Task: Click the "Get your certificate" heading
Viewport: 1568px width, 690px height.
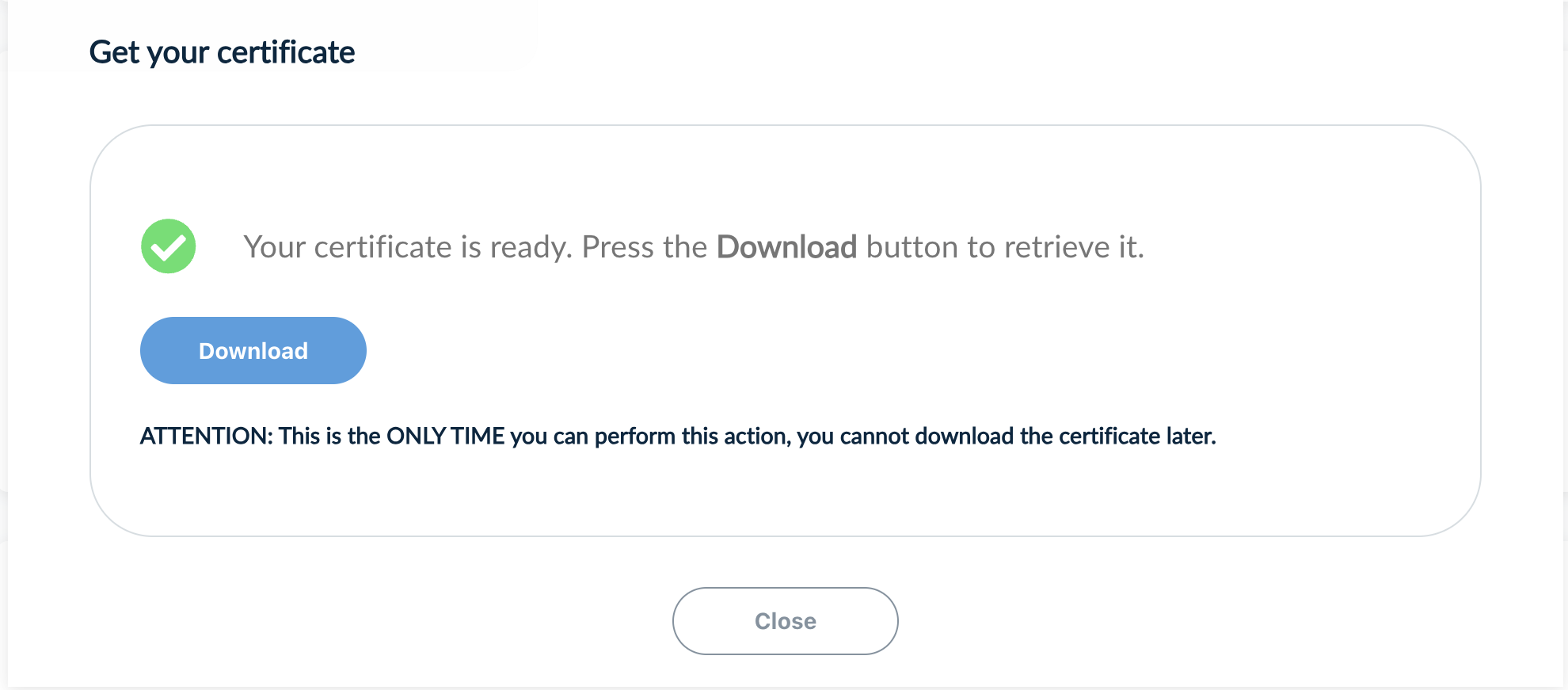Action: coord(222,52)
